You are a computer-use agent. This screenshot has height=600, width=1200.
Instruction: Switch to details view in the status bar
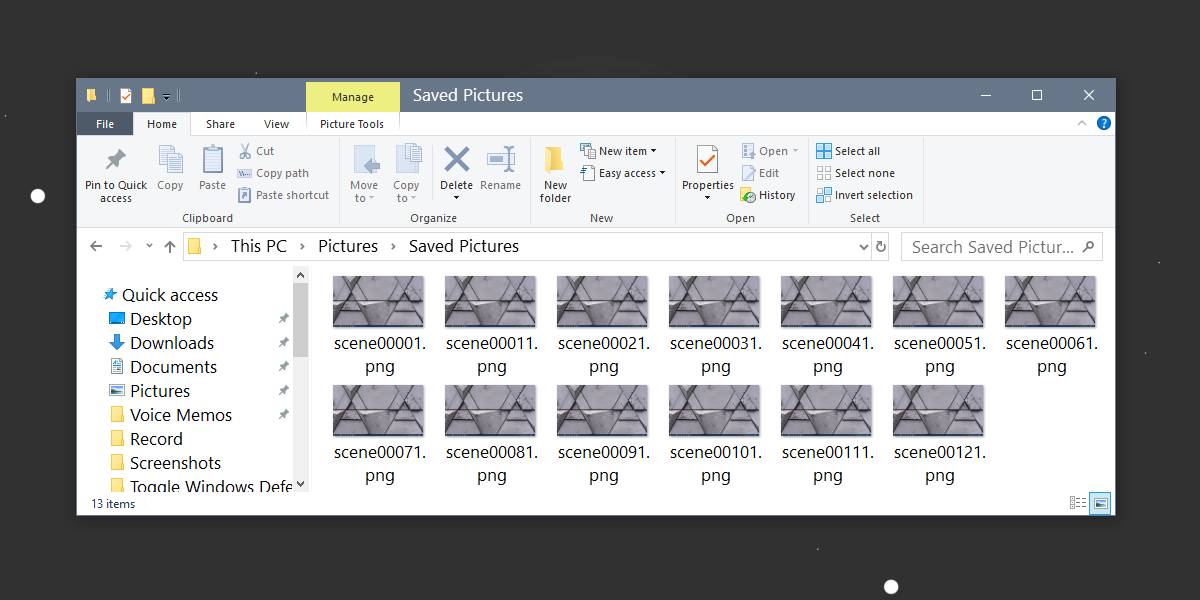tap(1078, 503)
